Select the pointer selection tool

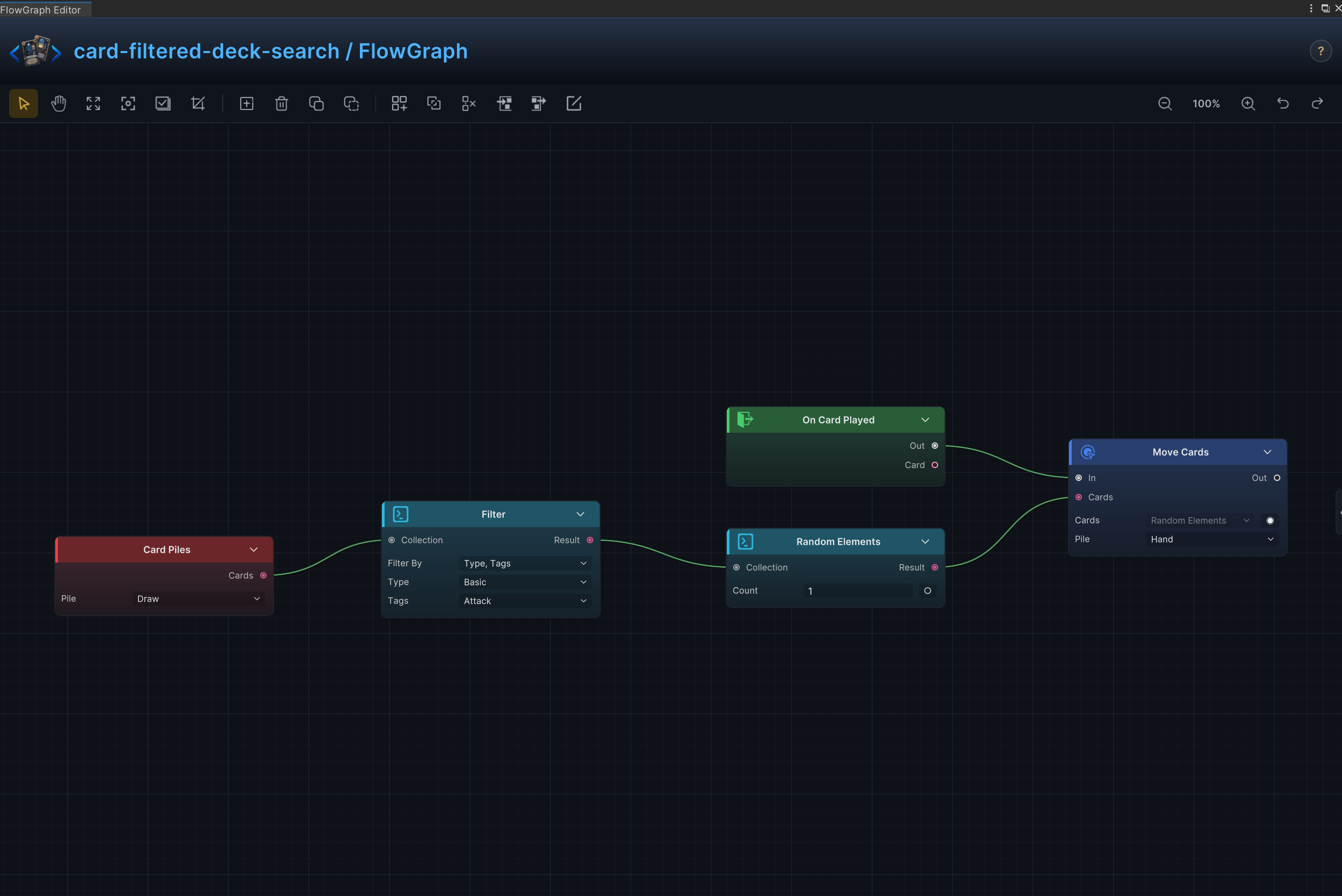click(x=24, y=103)
